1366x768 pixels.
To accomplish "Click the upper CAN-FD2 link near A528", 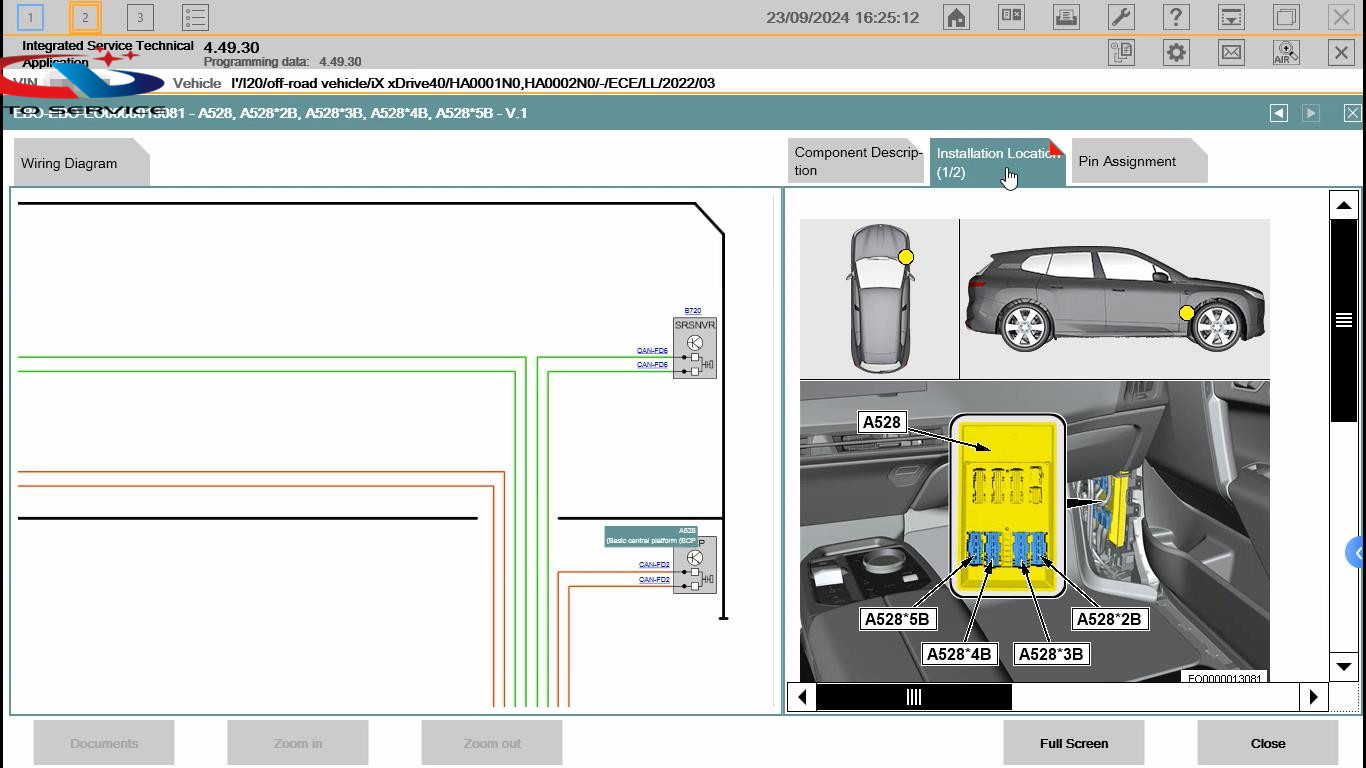I will point(654,565).
